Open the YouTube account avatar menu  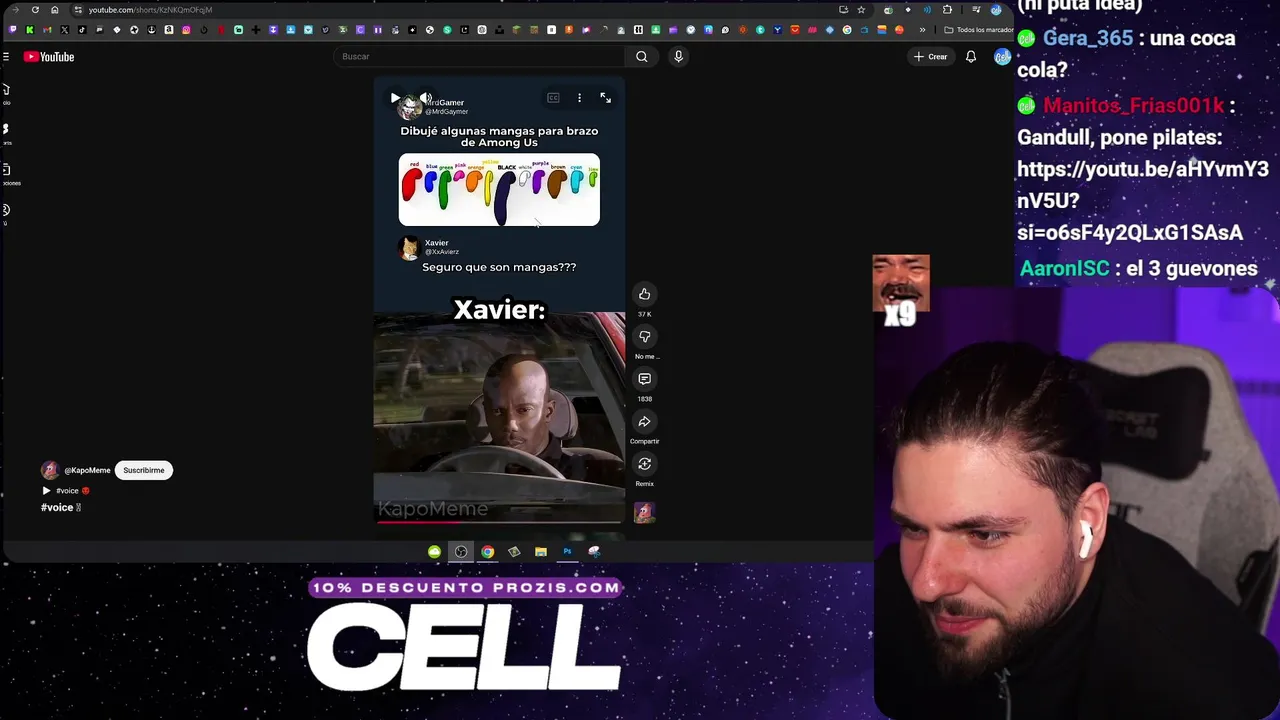click(x=1002, y=57)
